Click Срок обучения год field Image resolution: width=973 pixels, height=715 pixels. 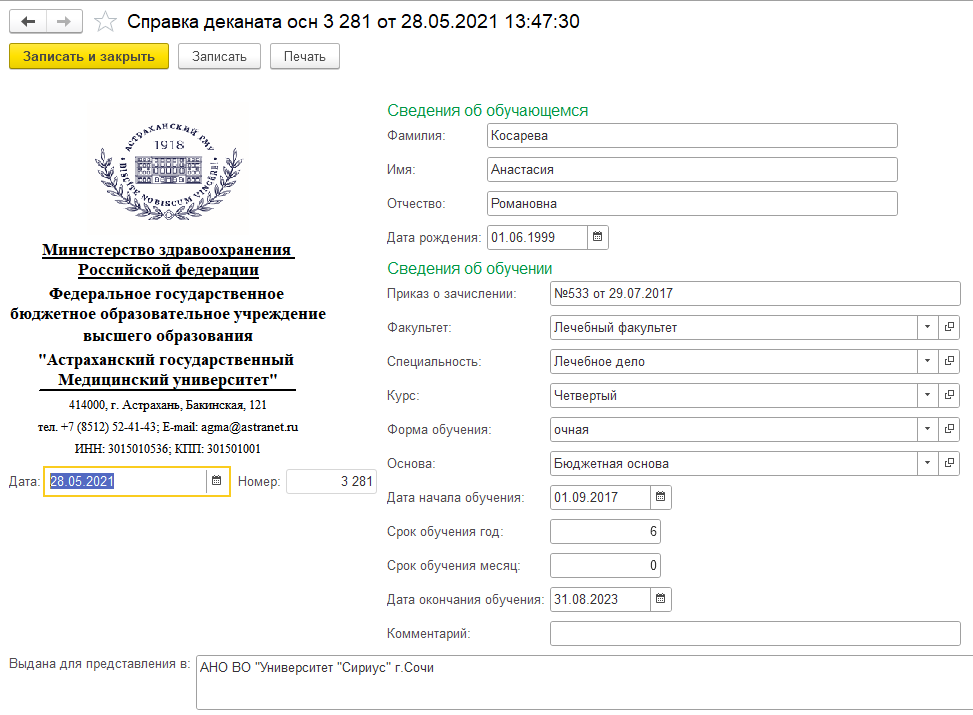pyautogui.click(x=605, y=531)
